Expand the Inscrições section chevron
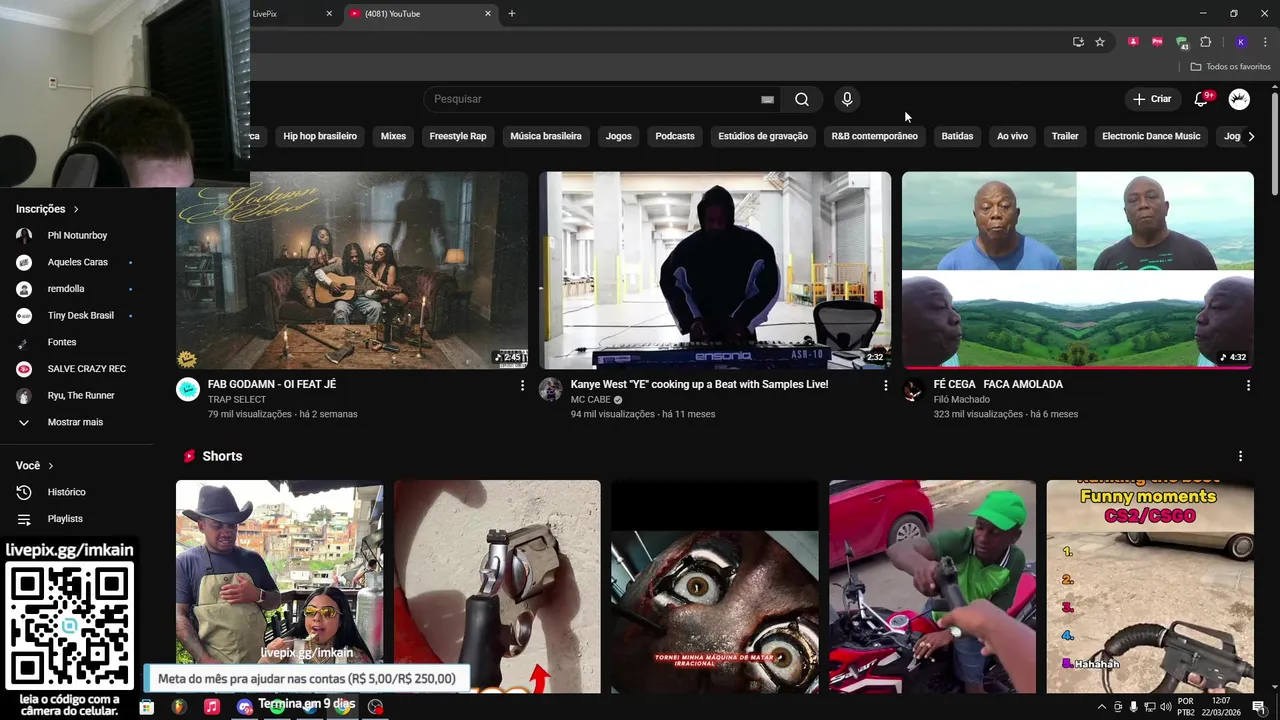1280x720 pixels. pos(76,209)
